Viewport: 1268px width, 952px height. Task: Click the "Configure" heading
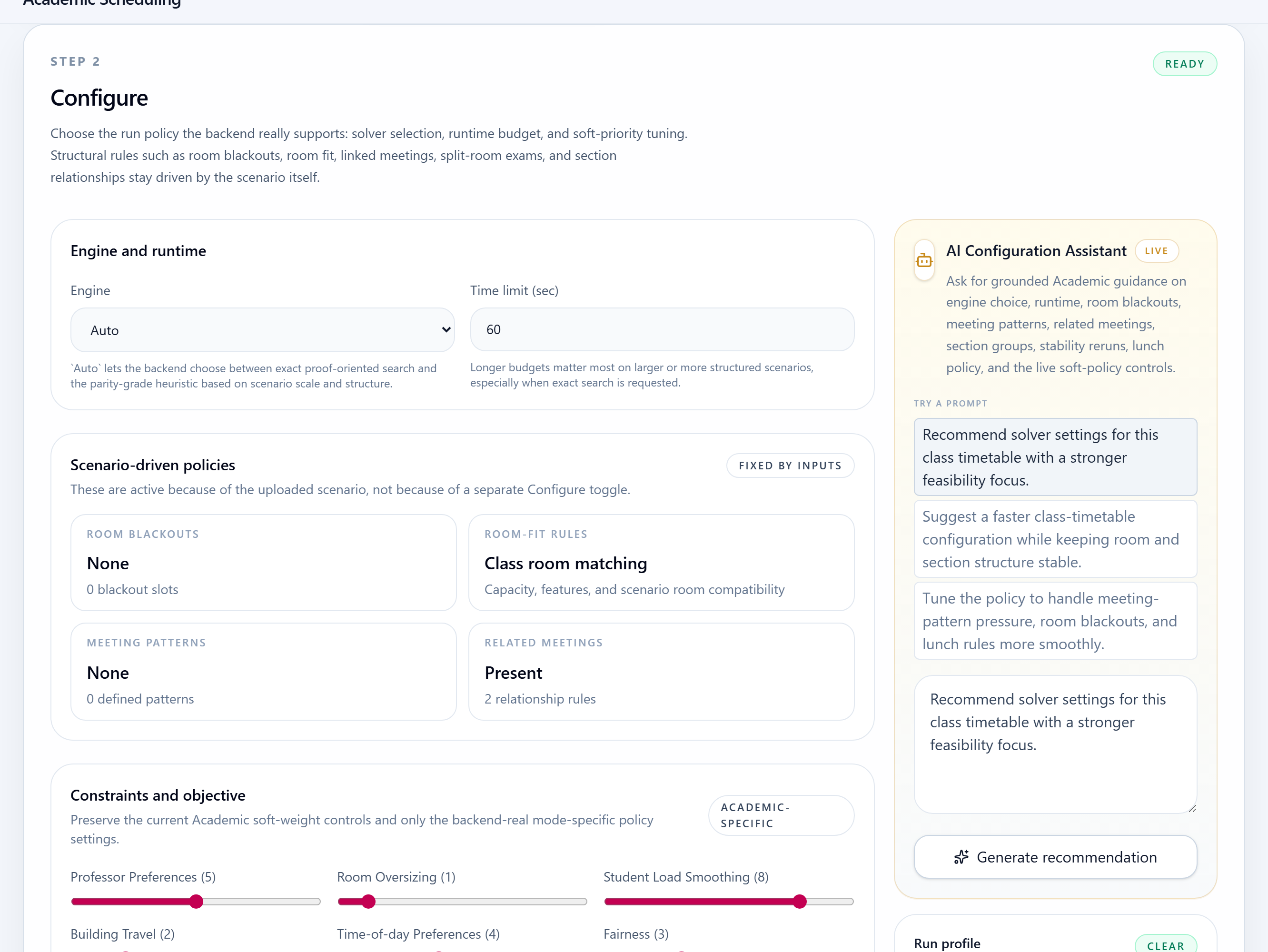[99, 98]
